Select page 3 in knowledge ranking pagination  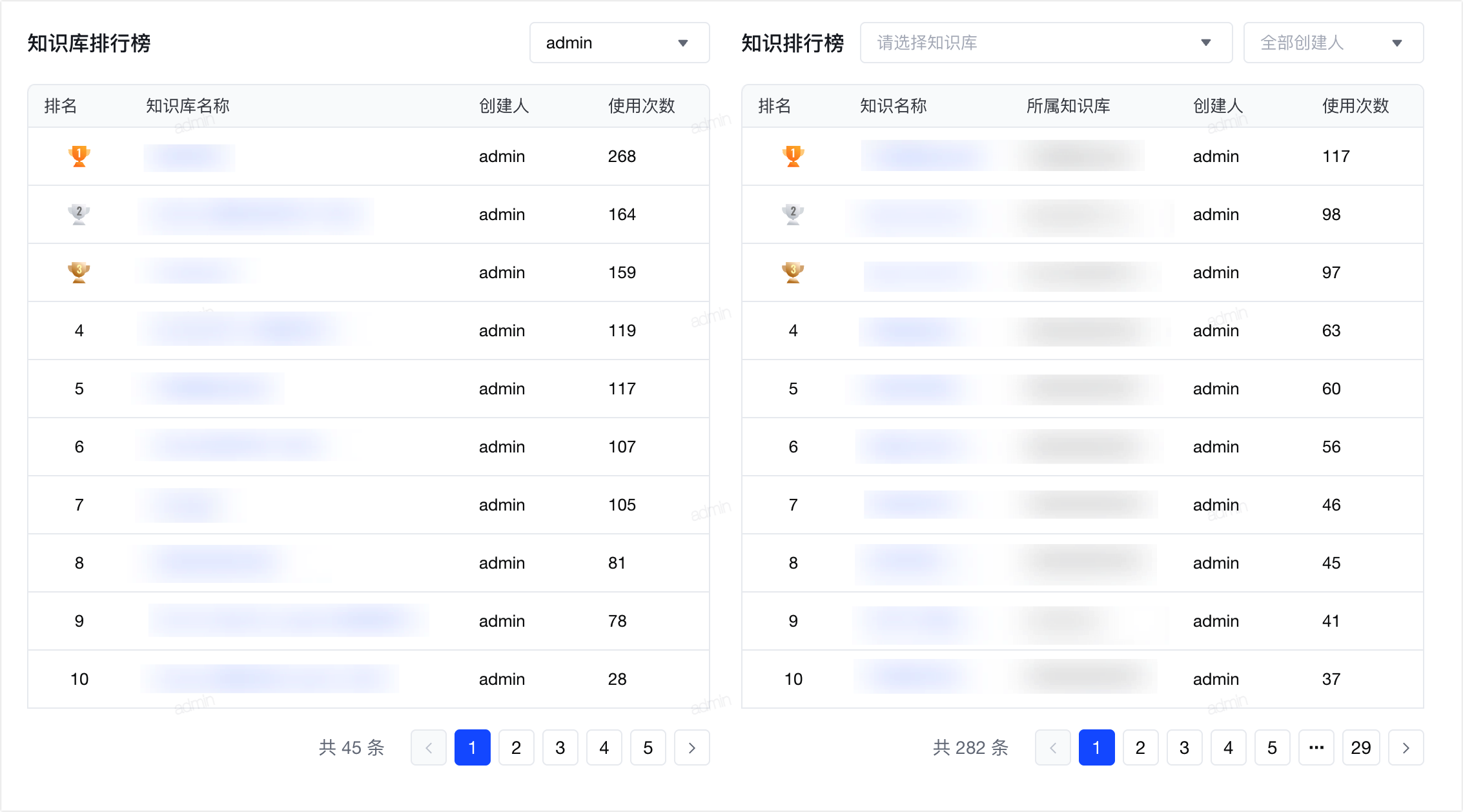(x=1184, y=747)
